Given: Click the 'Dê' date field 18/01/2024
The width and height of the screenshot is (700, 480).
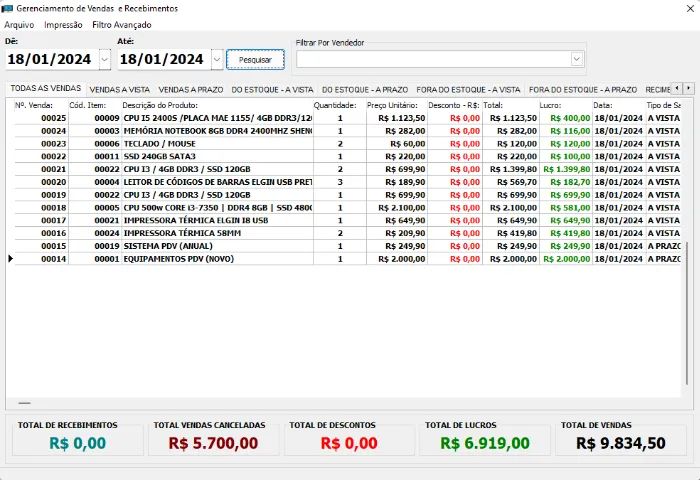Looking at the screenshot, I should point(50,59).
